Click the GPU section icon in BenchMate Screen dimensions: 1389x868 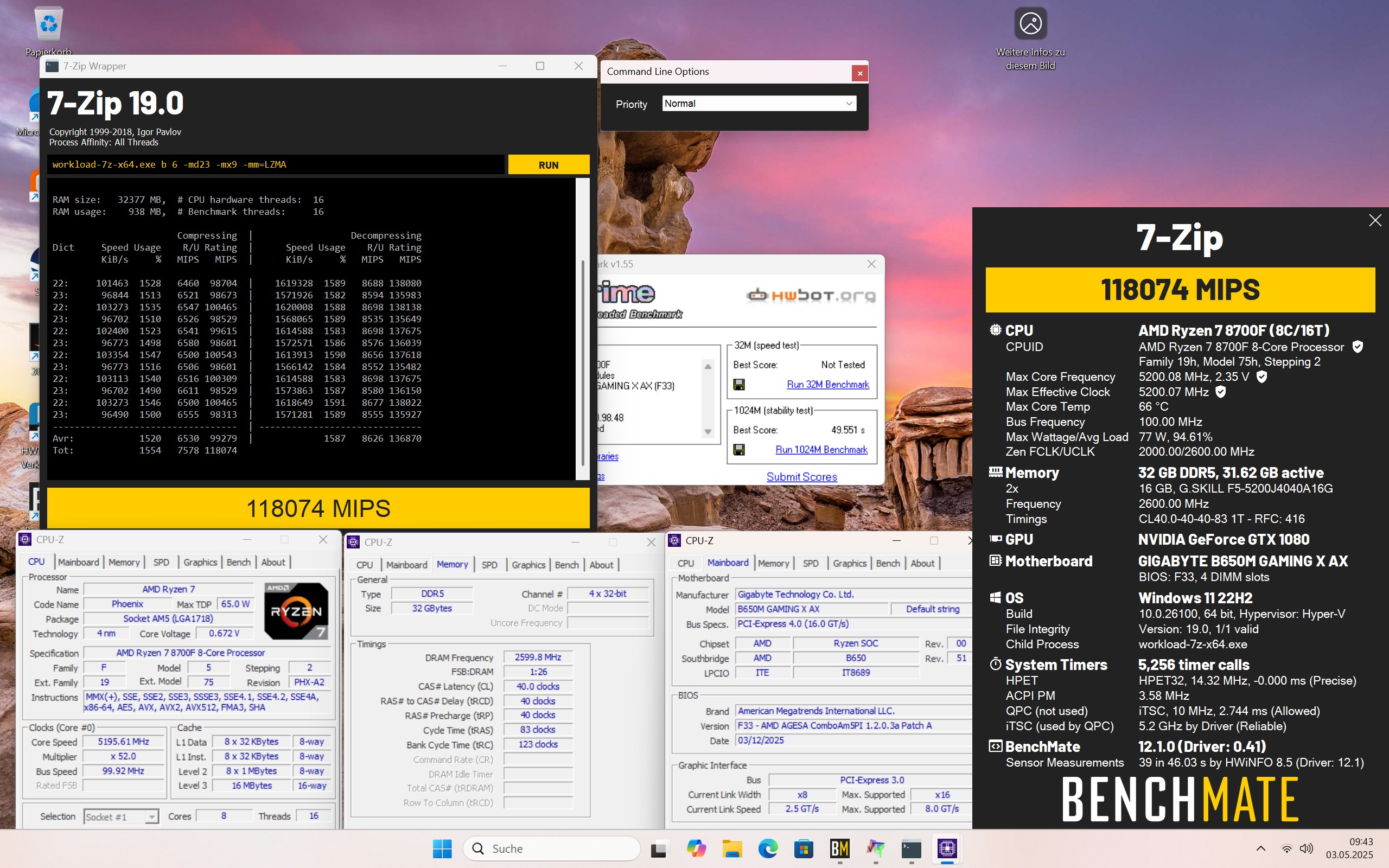pos(995,539)
